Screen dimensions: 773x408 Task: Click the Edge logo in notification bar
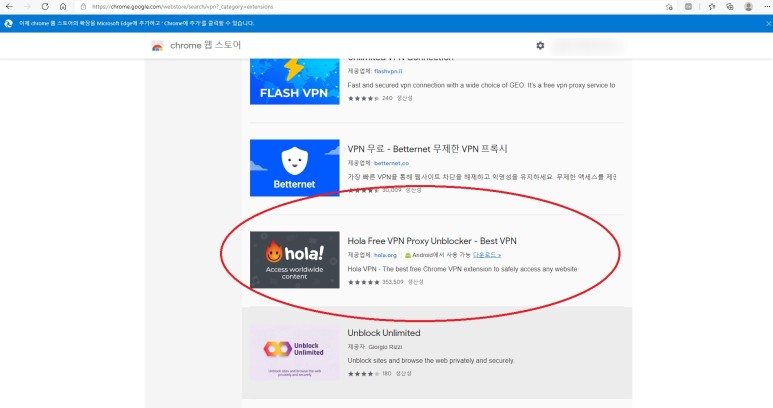click(8, 23)
